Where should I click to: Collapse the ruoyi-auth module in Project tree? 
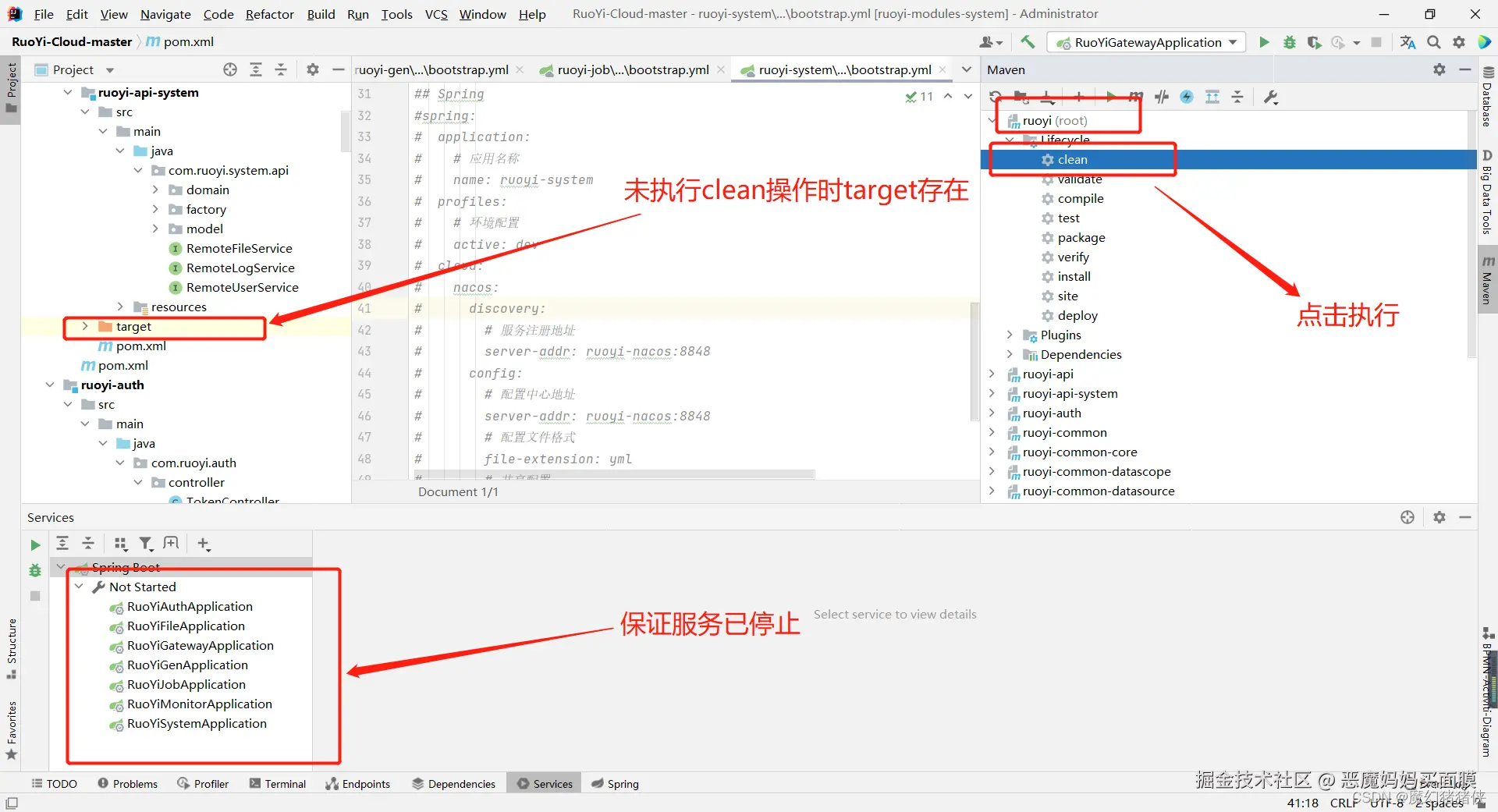[50, 385]
